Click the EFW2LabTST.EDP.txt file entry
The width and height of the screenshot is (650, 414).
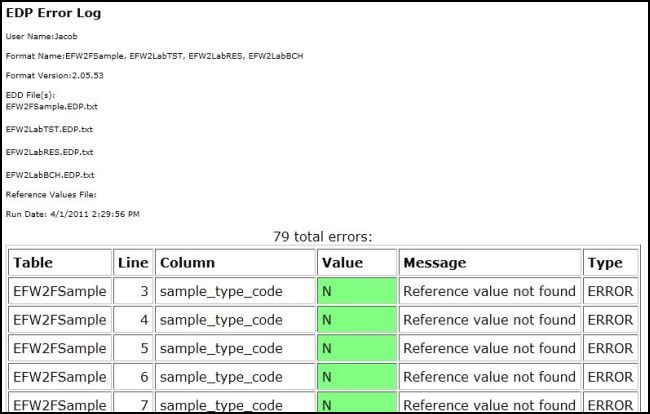click(49, 129)
